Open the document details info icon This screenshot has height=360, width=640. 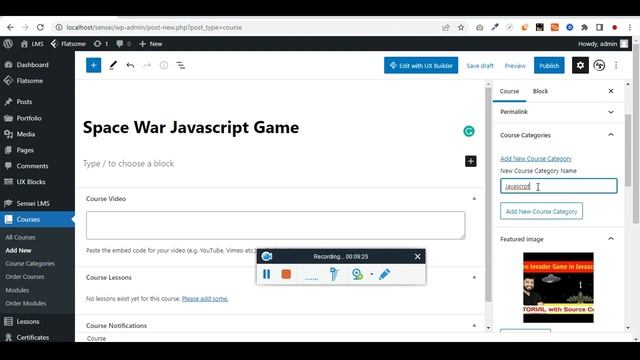164,65
